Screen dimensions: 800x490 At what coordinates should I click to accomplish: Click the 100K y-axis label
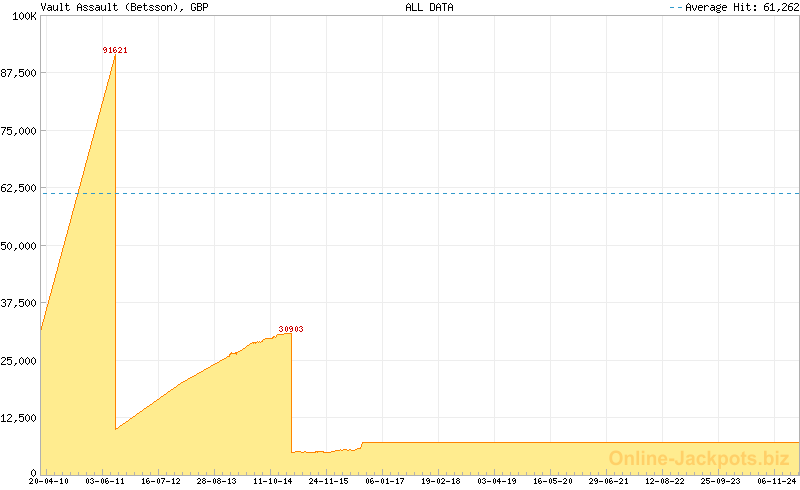[23, 16]
